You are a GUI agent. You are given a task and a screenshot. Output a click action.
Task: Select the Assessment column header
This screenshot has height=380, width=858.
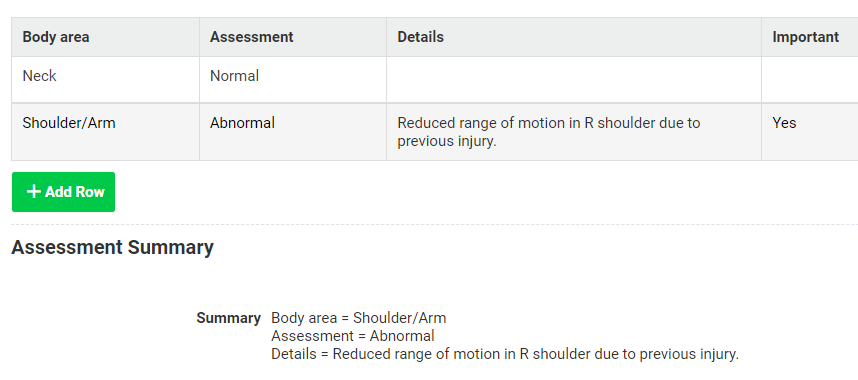click(x=293, y=37)
